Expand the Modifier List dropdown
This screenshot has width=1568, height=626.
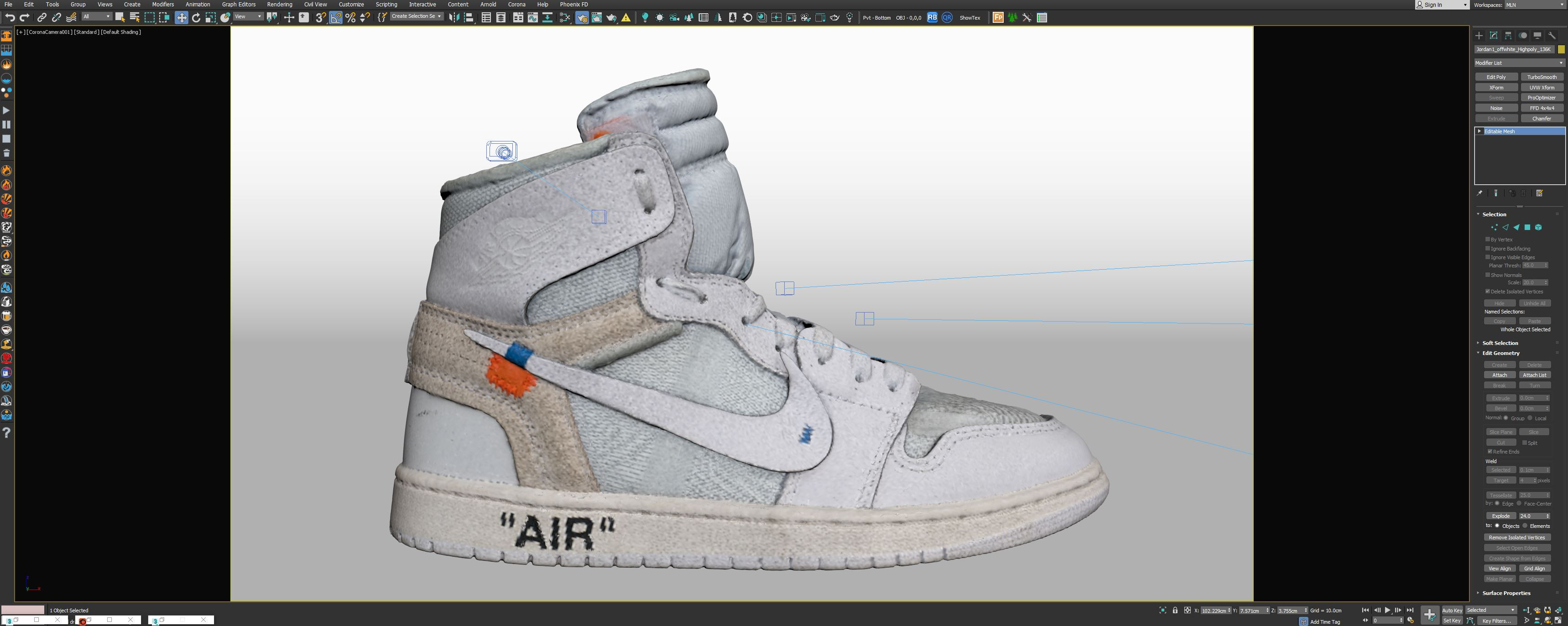click(x=1519, y=63)
